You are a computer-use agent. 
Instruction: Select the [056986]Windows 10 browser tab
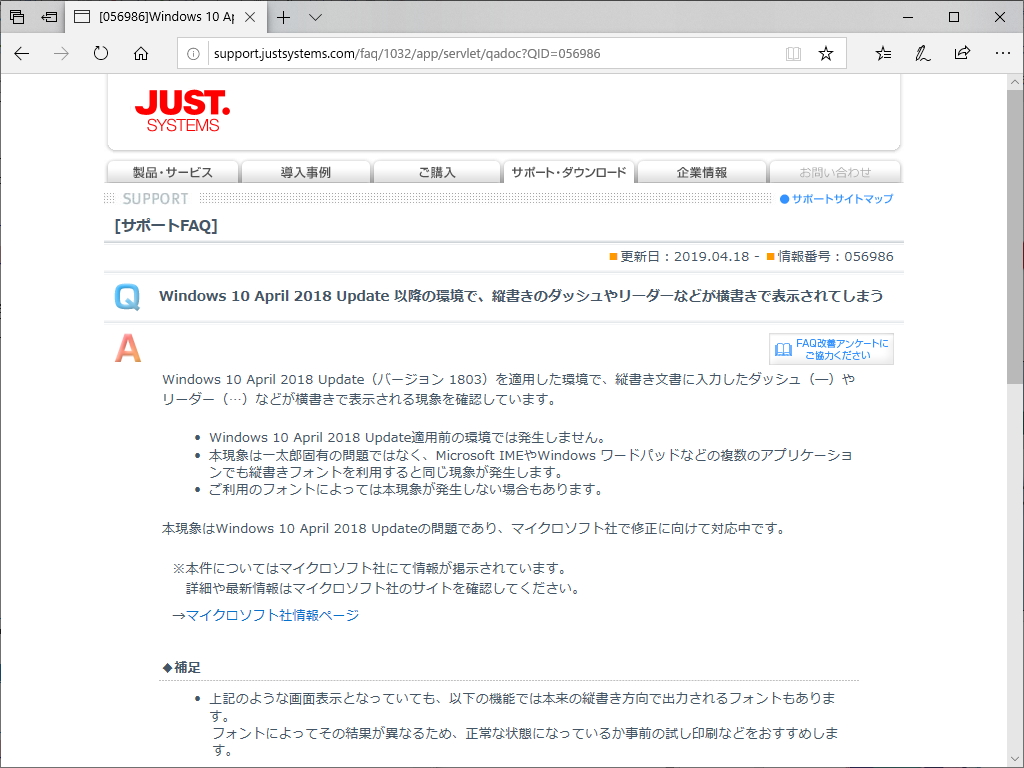click(x=166, y=17)
